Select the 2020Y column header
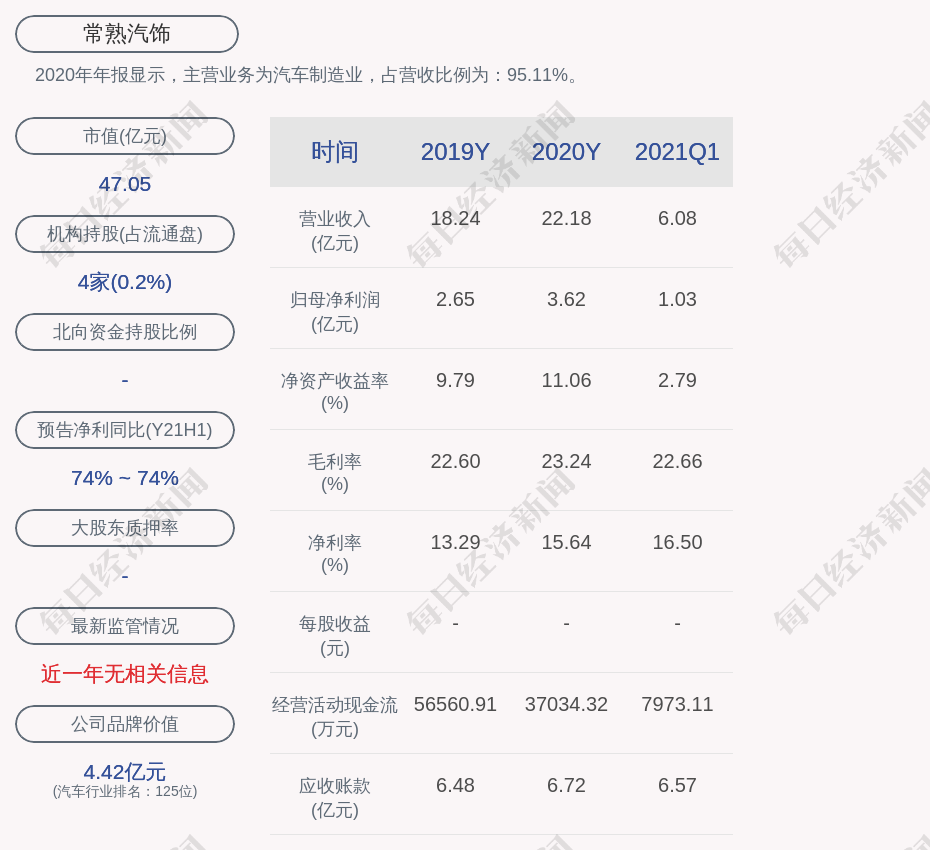 566,152
